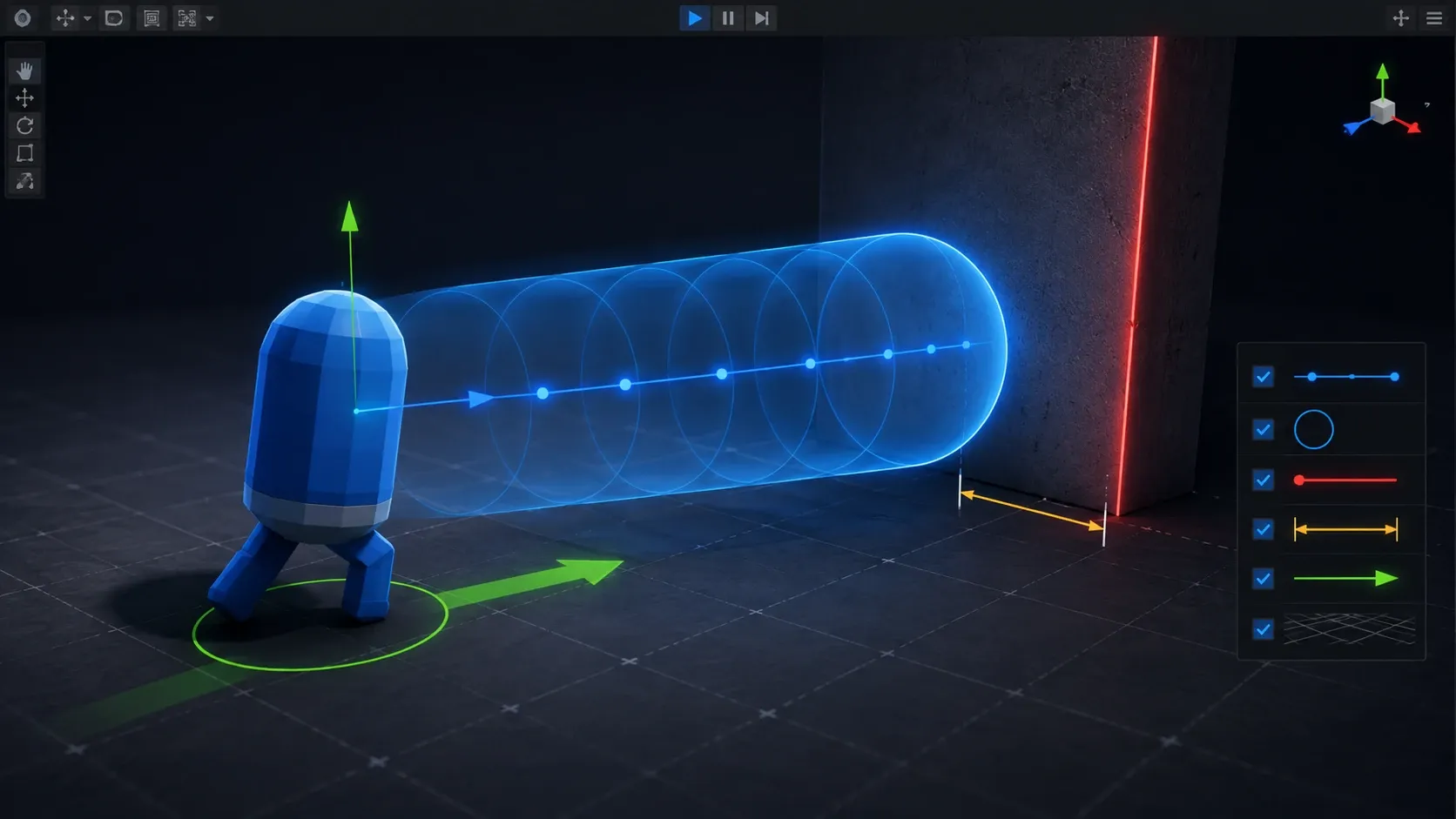Select the Move tool in left toolbar
Image resolution: width=1456 pixels, height=819 pixels.
[24, 97]
